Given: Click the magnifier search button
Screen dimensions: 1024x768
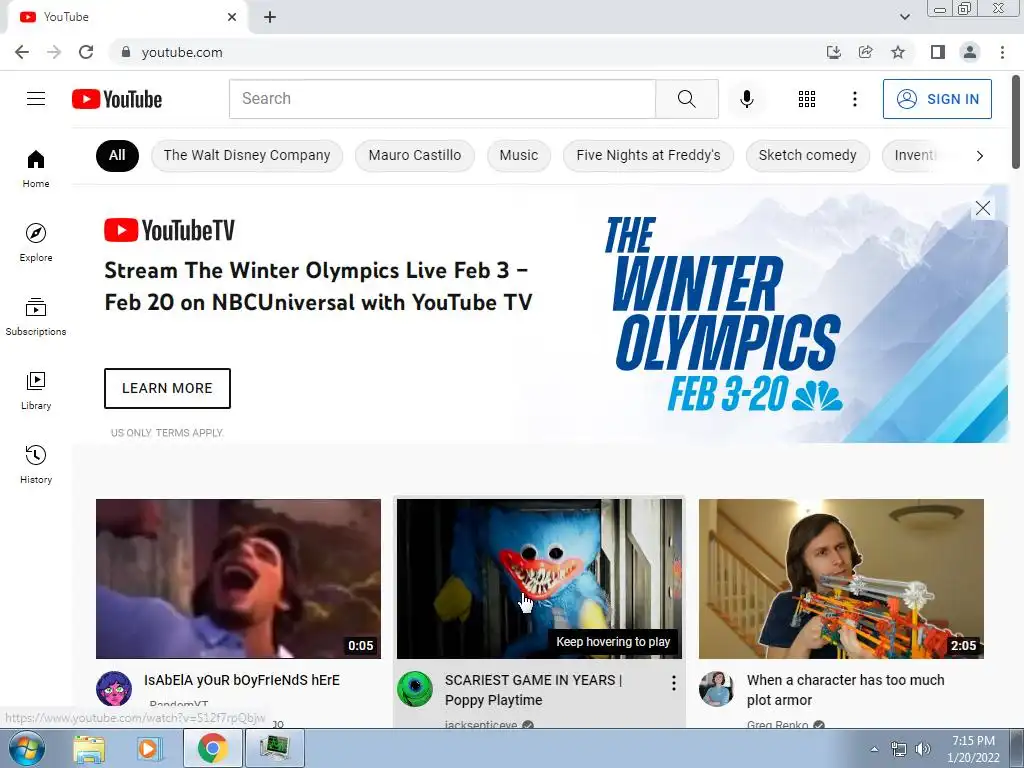Looking at the screenshot, I should point(686,99).
